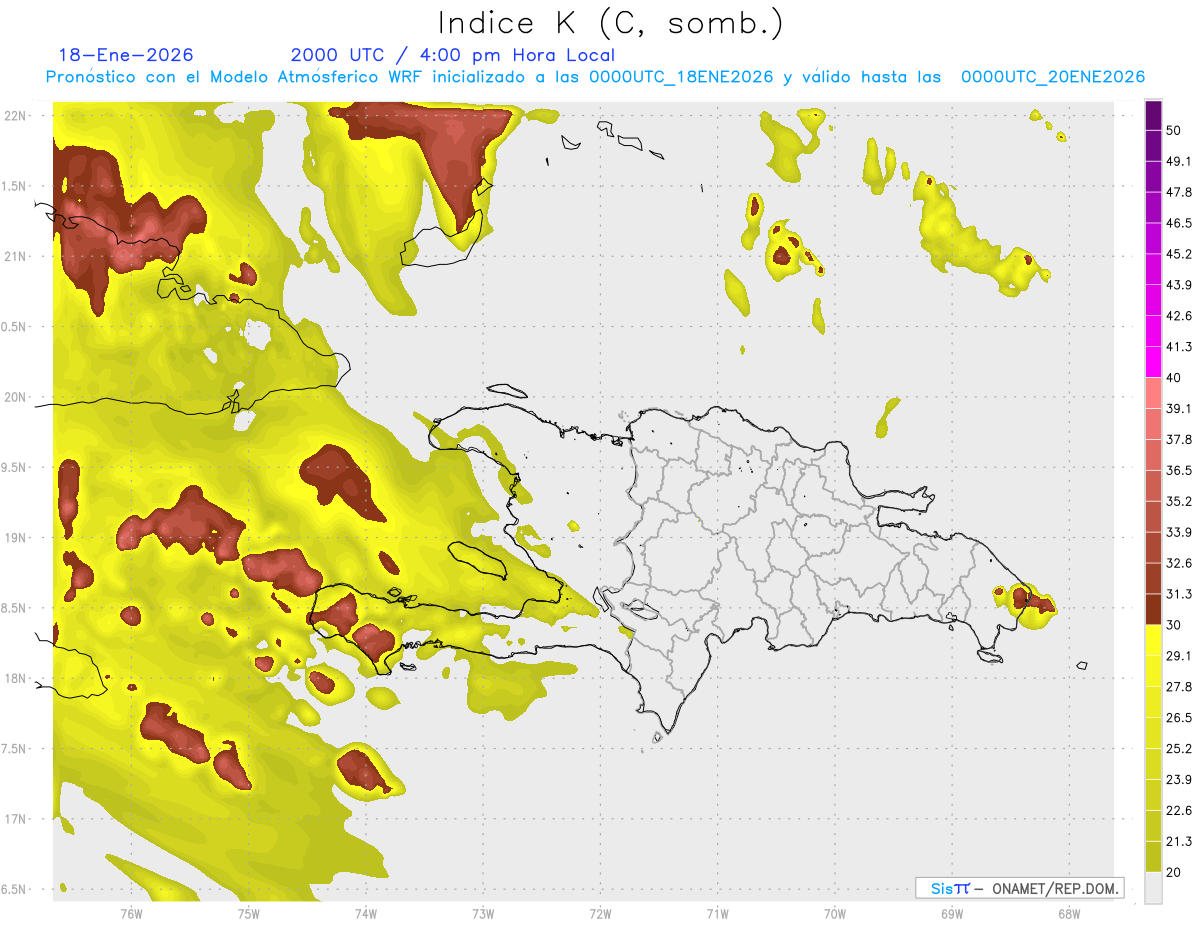
Task: Click "2000 UTC / 4:00 pm Hora Local" text
Action: (x=453, y=55)
